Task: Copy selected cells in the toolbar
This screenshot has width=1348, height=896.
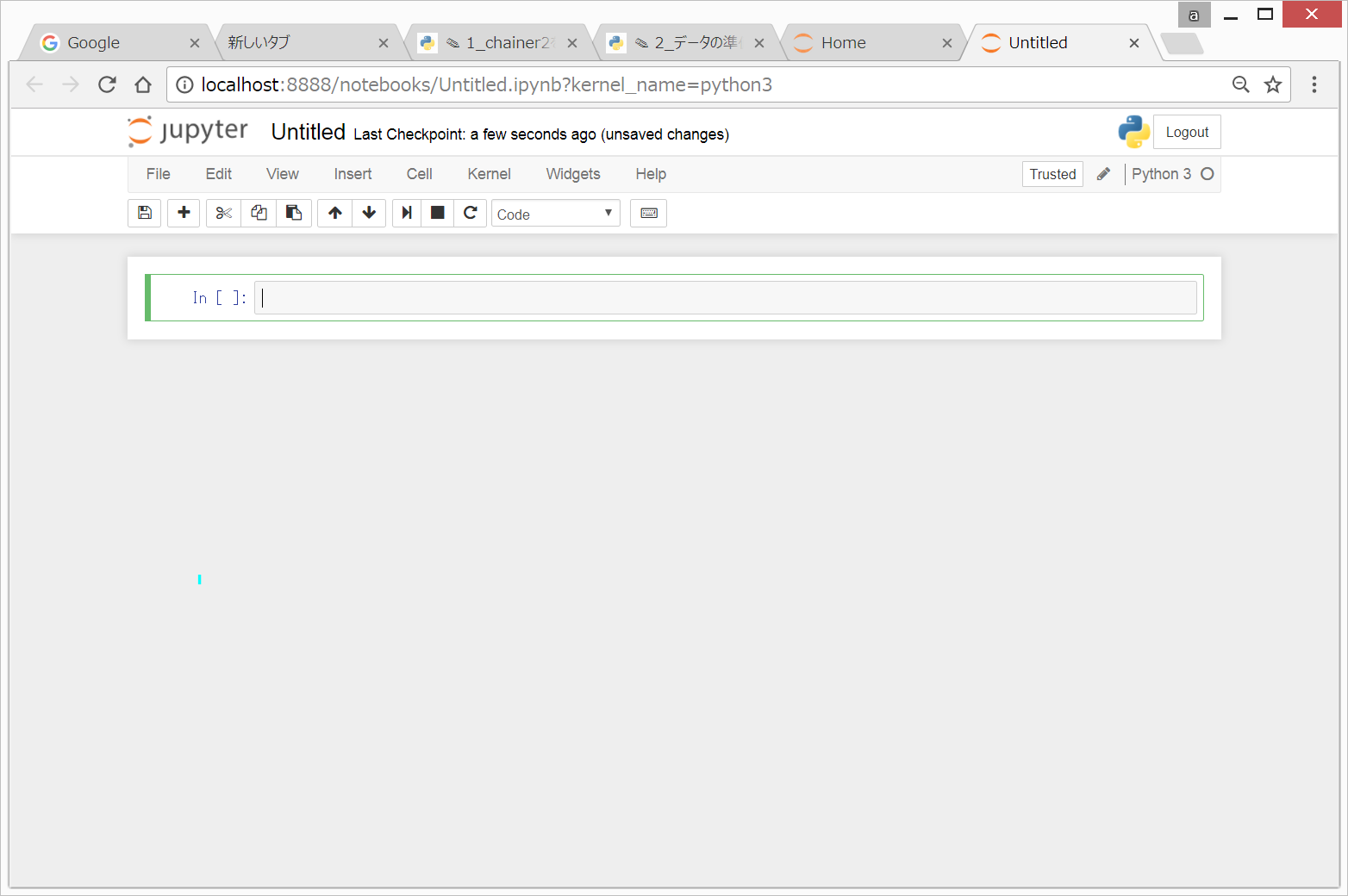Action: coord(259,213)
